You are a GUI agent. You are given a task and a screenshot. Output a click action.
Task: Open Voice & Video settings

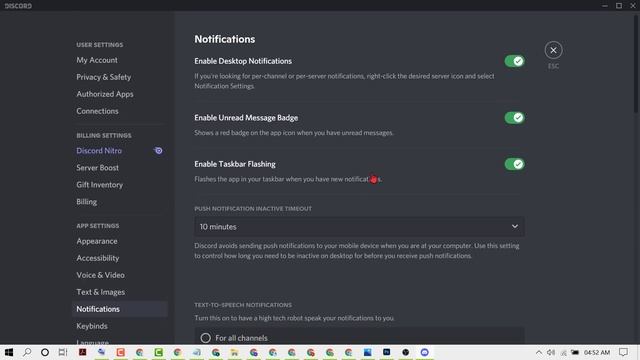click(100, 275)
